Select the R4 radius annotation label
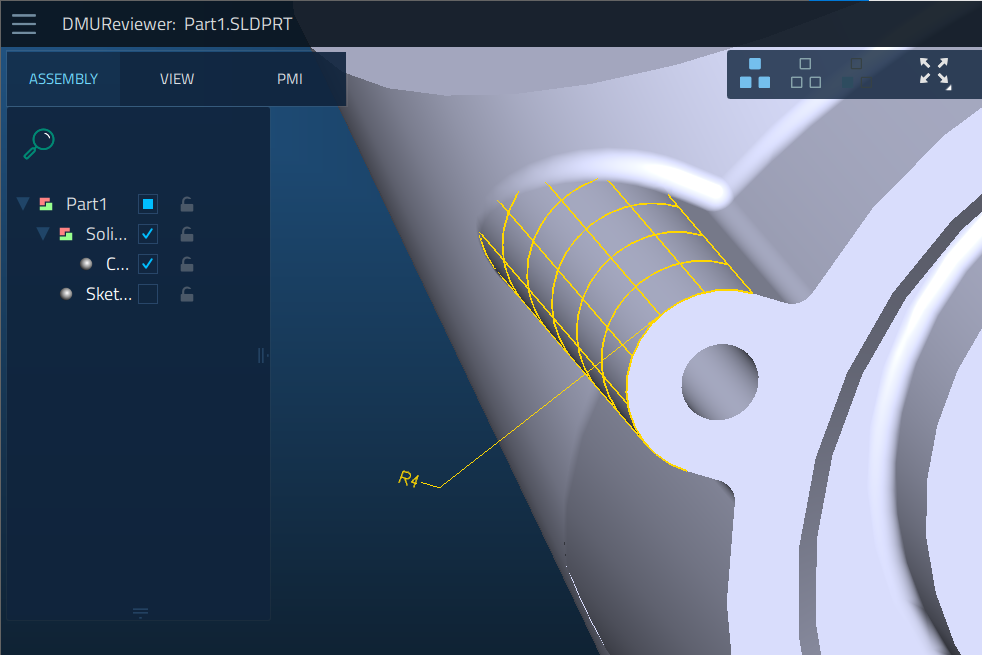982x655 pixels. [x=408, y=479]
